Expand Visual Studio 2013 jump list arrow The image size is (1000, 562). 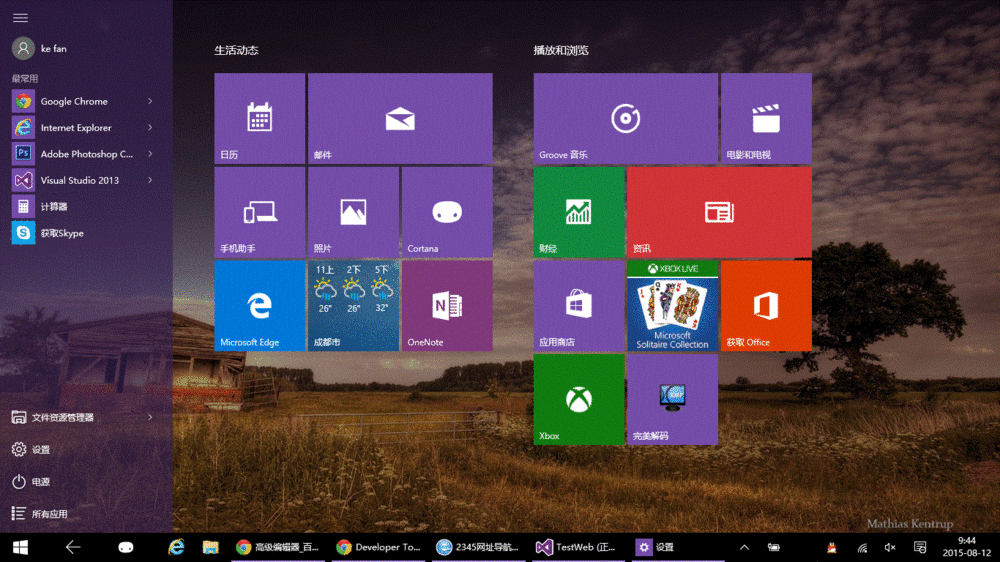click(151, 181)
